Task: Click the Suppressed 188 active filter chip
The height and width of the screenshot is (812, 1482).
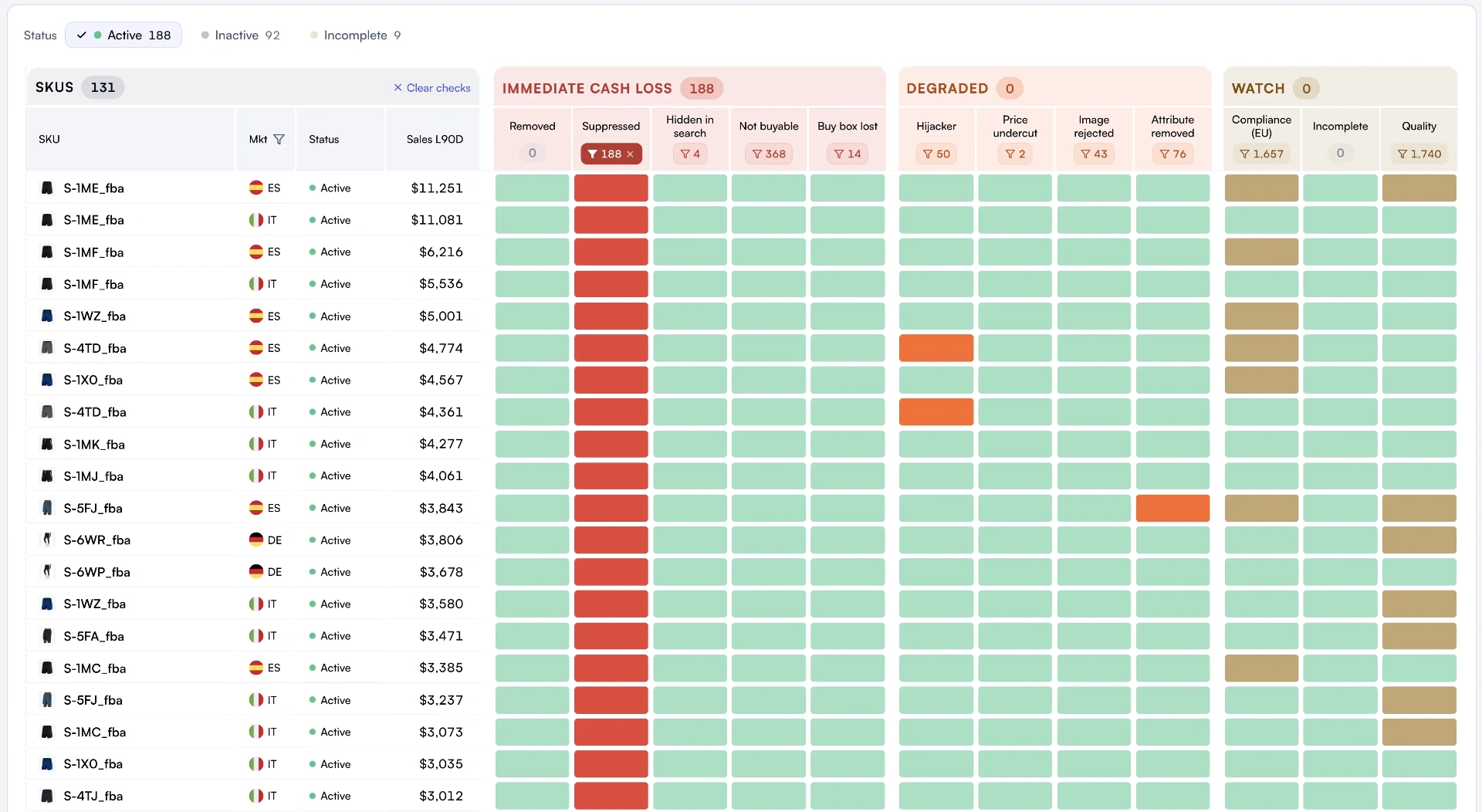Action: (611, 154)
